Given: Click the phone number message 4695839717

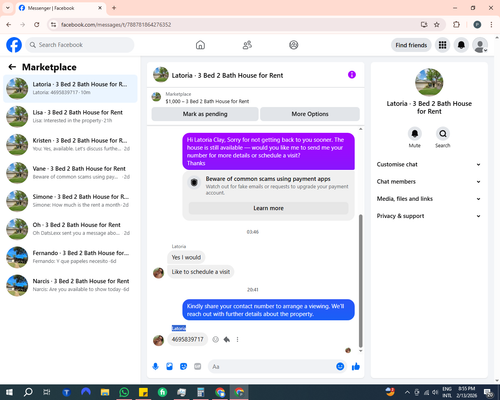Looking at the screenshot, I should click(188, 339).
